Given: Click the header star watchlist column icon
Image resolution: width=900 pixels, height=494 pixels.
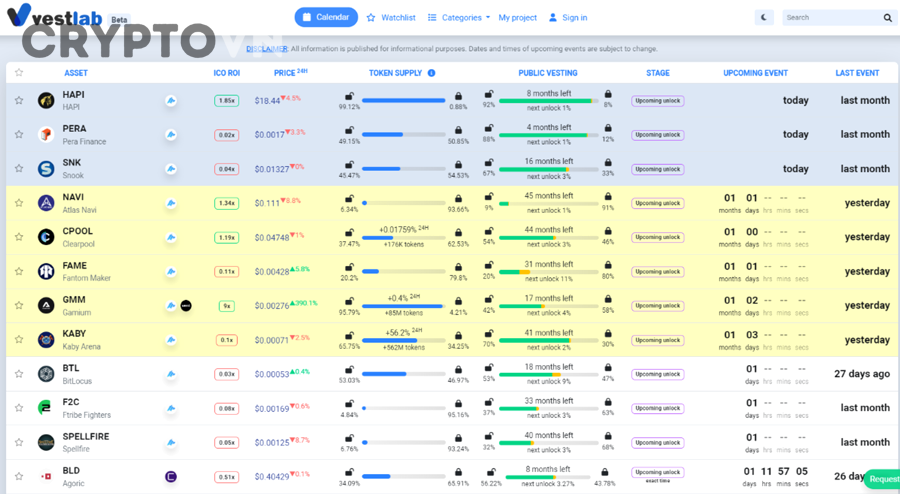Looking at the screenshot, I should point(19,72).
